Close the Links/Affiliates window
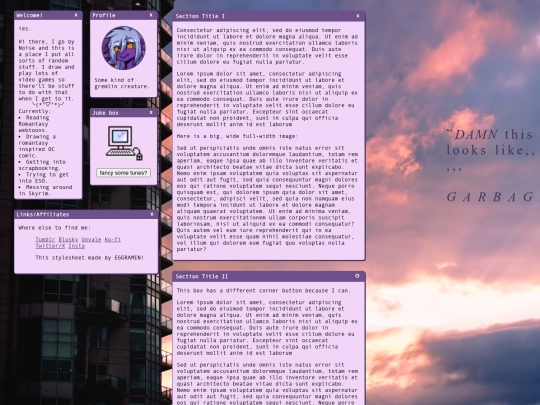 pyautogui.click(x=152, y=214)
